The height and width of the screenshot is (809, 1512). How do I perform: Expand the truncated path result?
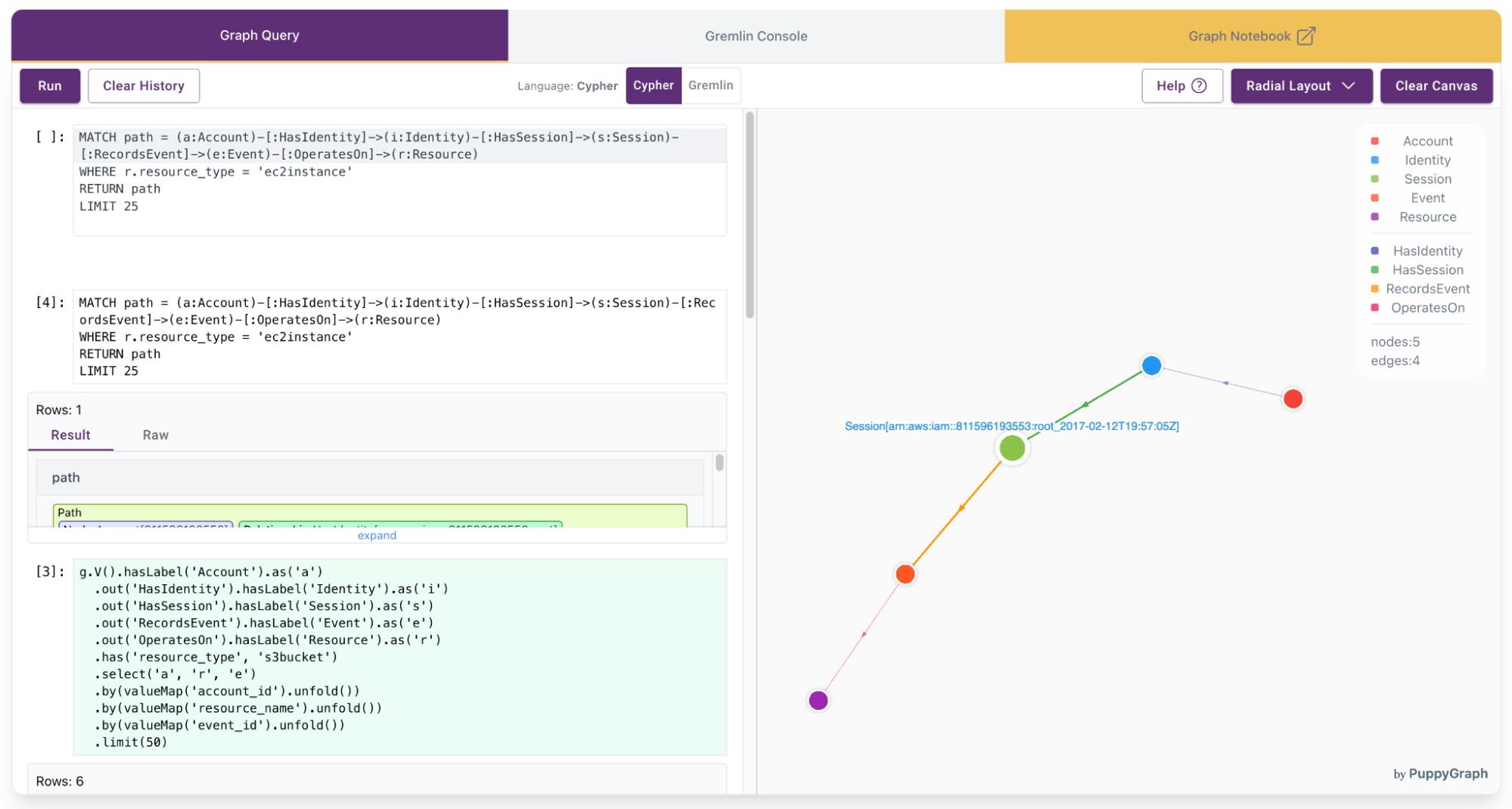tap(376, 535)
